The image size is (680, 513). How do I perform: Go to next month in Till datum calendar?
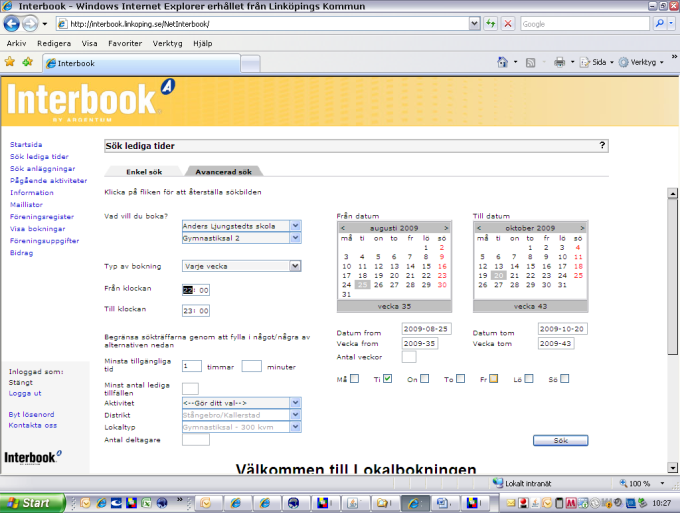(582, 228)
